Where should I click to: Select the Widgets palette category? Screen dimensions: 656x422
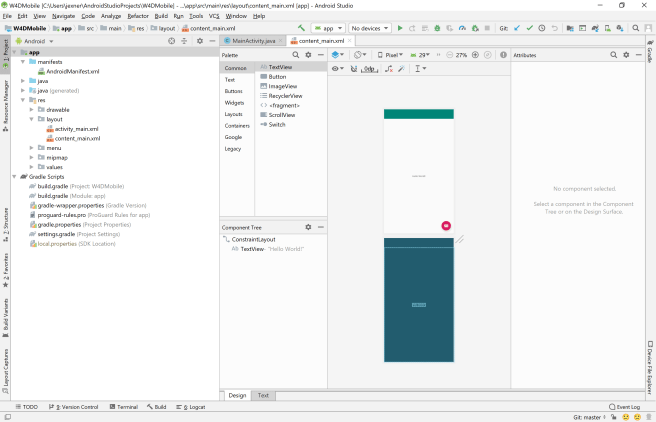(x=234, y=102)
